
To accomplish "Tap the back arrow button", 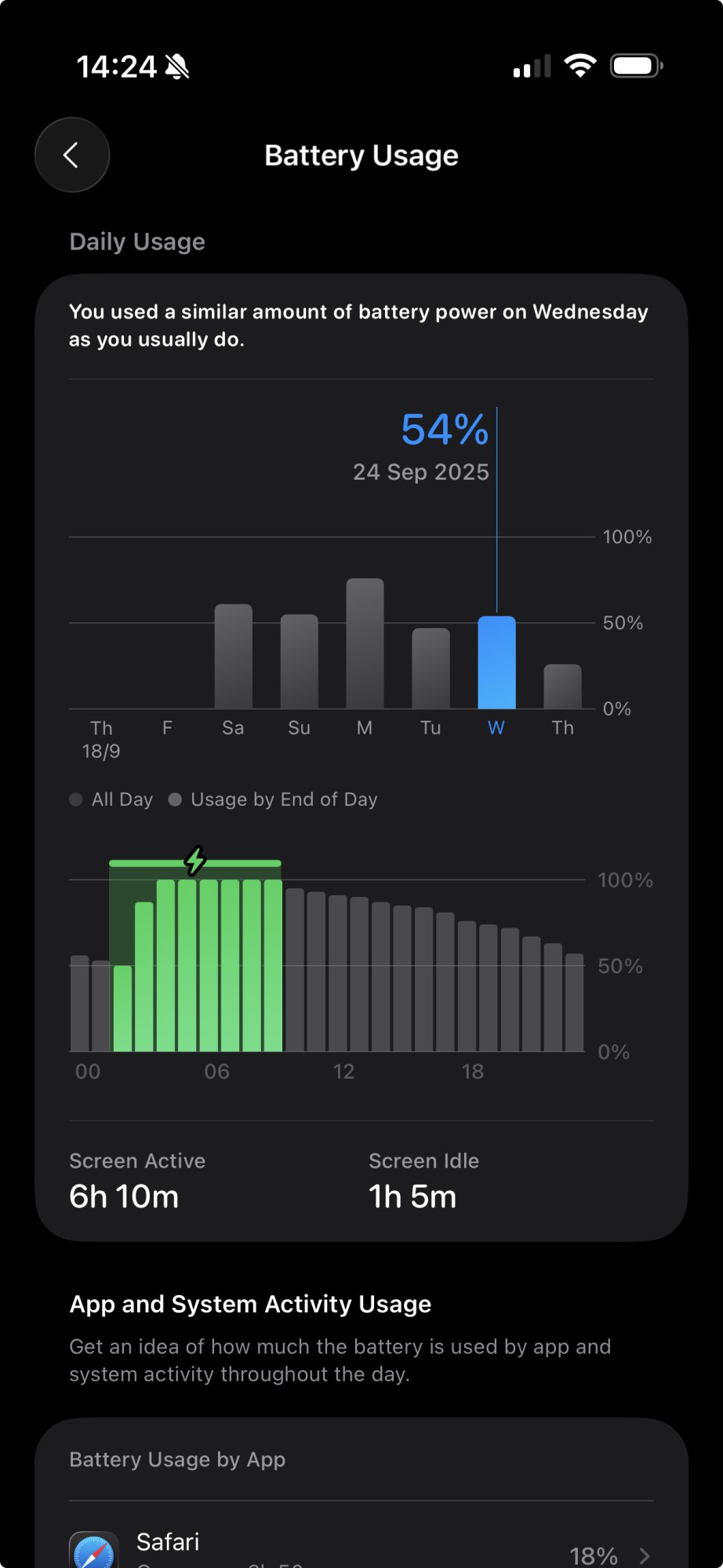I will coord(71,155).
